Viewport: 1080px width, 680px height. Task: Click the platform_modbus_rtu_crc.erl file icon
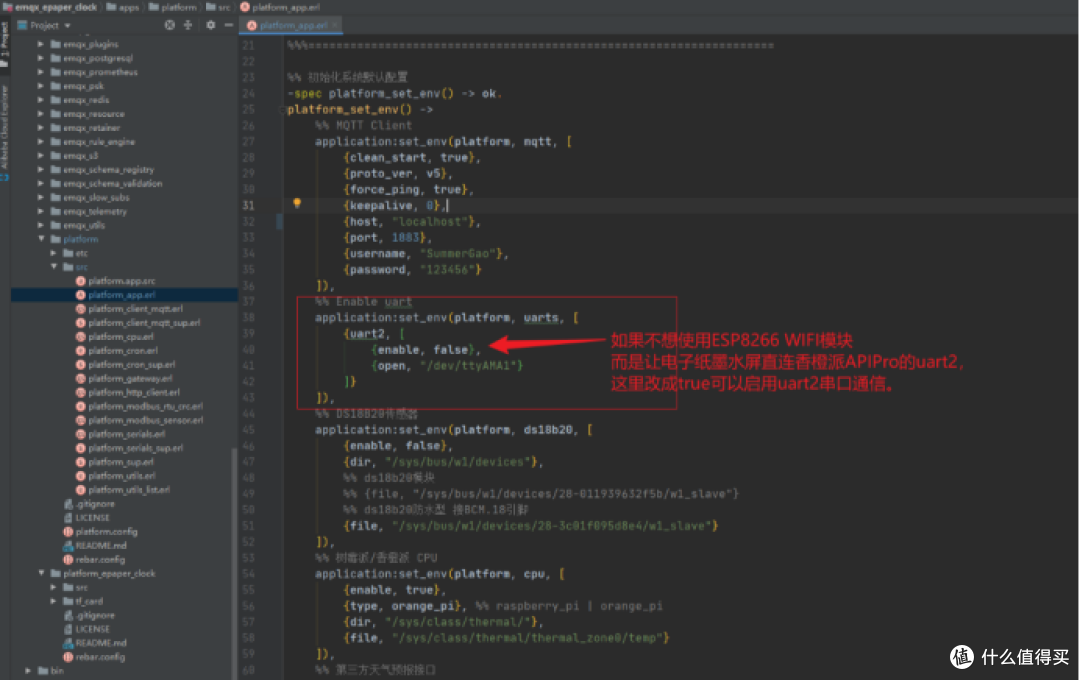click(81, 406)
